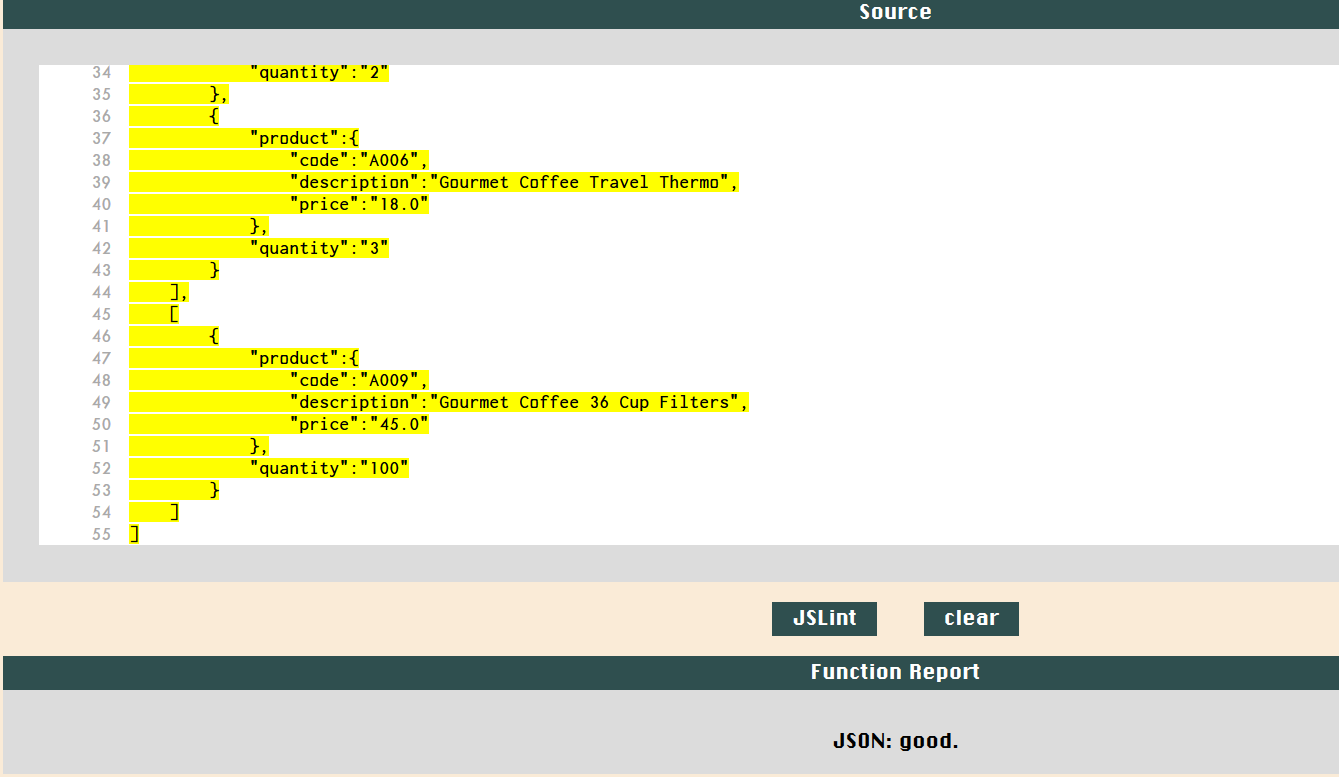Screen dimensions: 1339x777
Task: Click the clear button
Action: click(971, 619)
